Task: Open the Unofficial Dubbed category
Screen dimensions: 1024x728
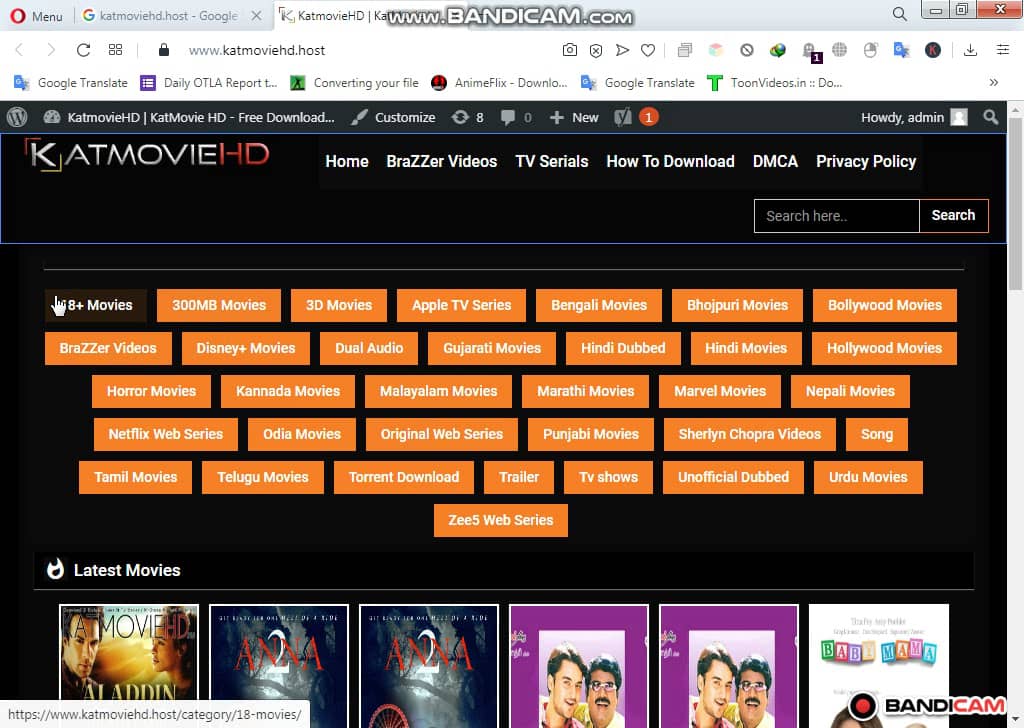Action: click(733, 477)
